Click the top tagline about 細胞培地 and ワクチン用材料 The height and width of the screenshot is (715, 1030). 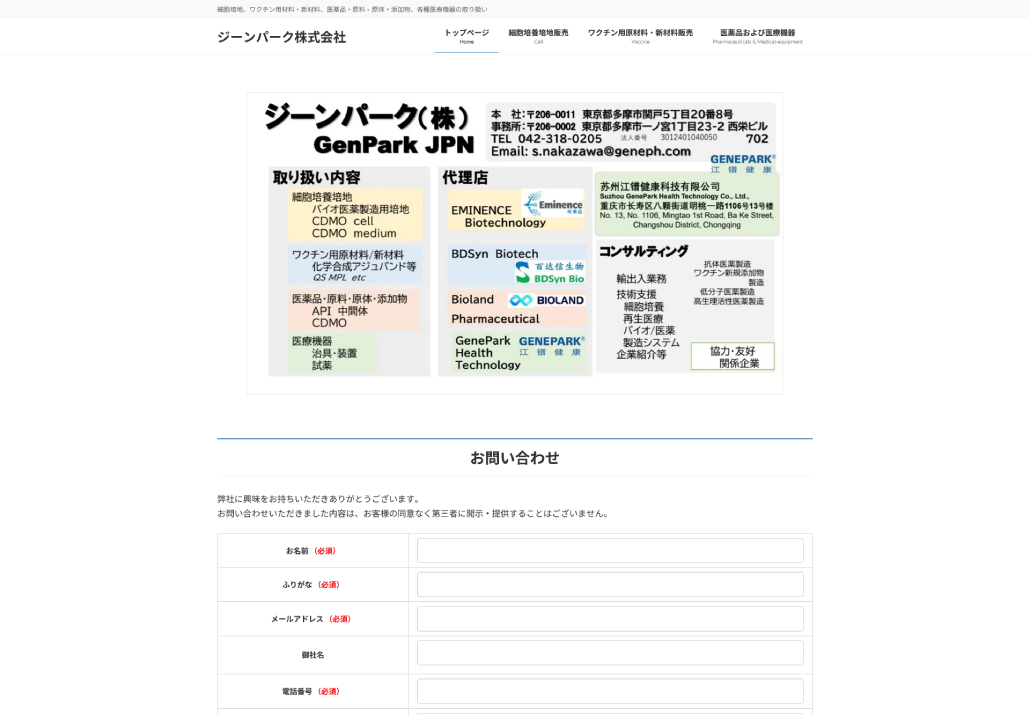352,10
